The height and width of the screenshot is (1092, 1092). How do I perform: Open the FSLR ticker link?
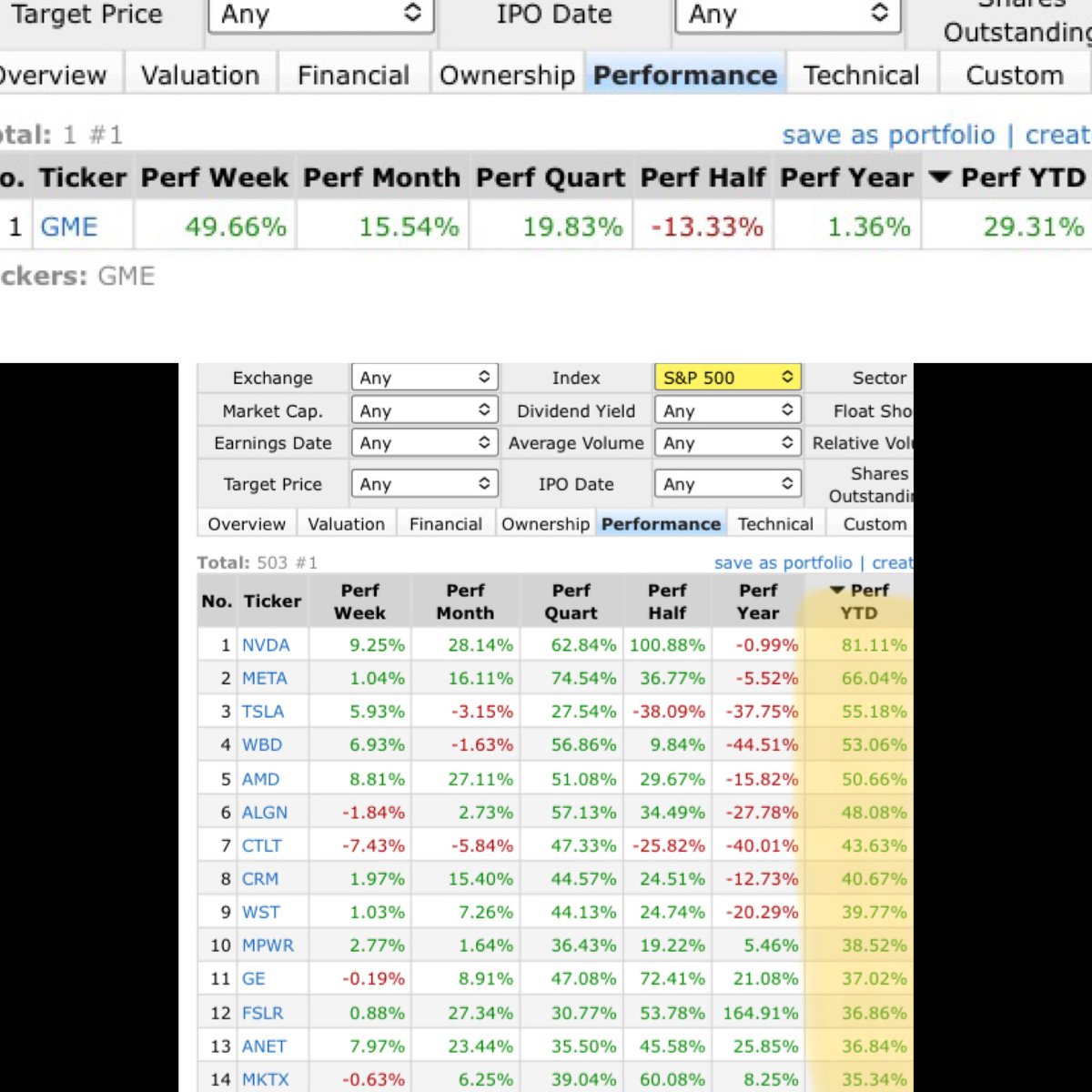pos(262,1013)
